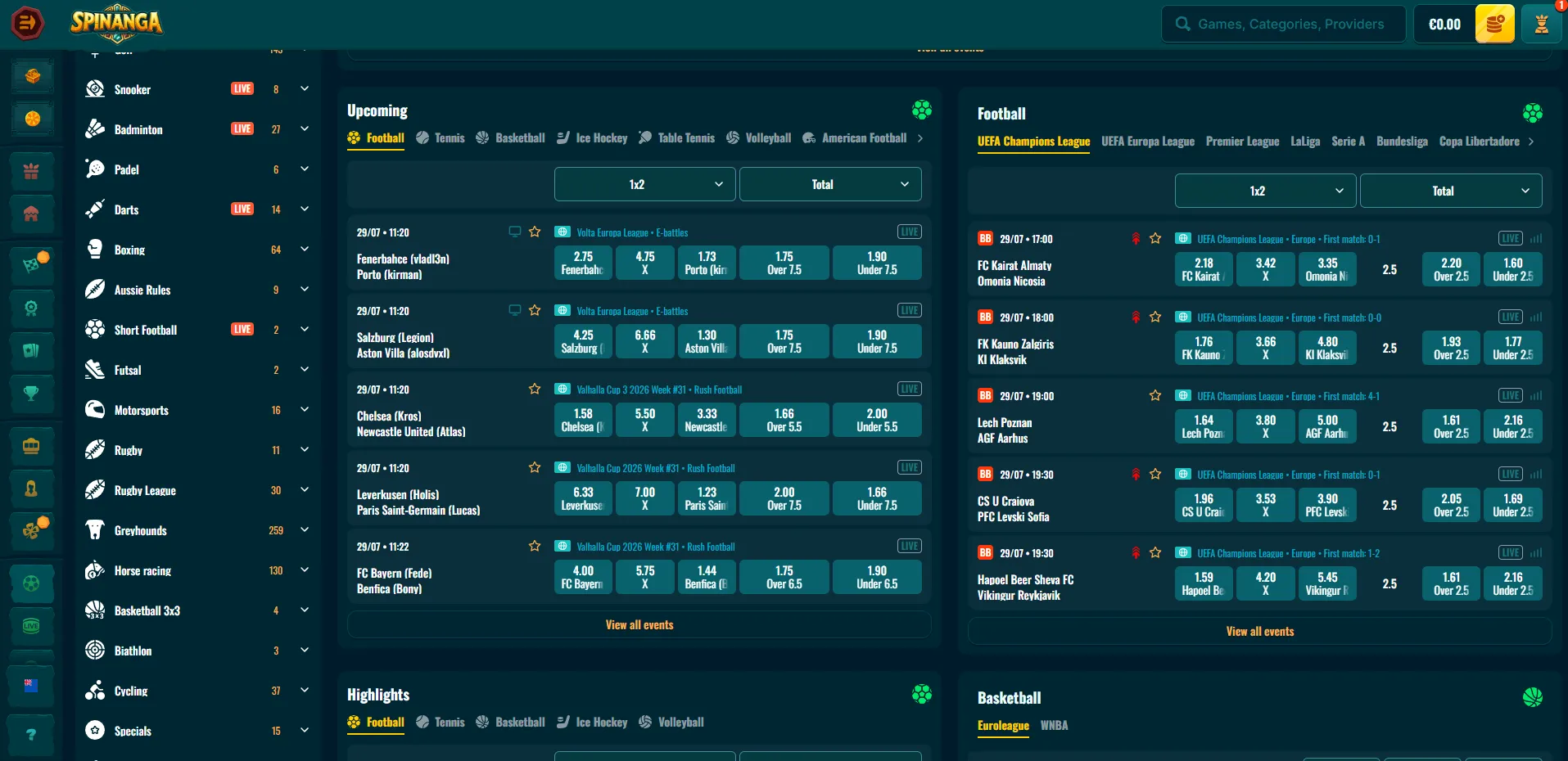Expand the Snooker category chevron
Image resolution: width=1568 pixels, height=761 pixels.
point(305,88)
